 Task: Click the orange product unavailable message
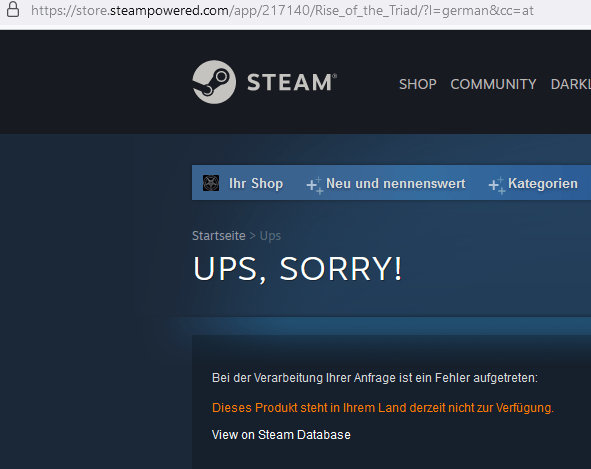pyautogui.click(x=383, y=408)
